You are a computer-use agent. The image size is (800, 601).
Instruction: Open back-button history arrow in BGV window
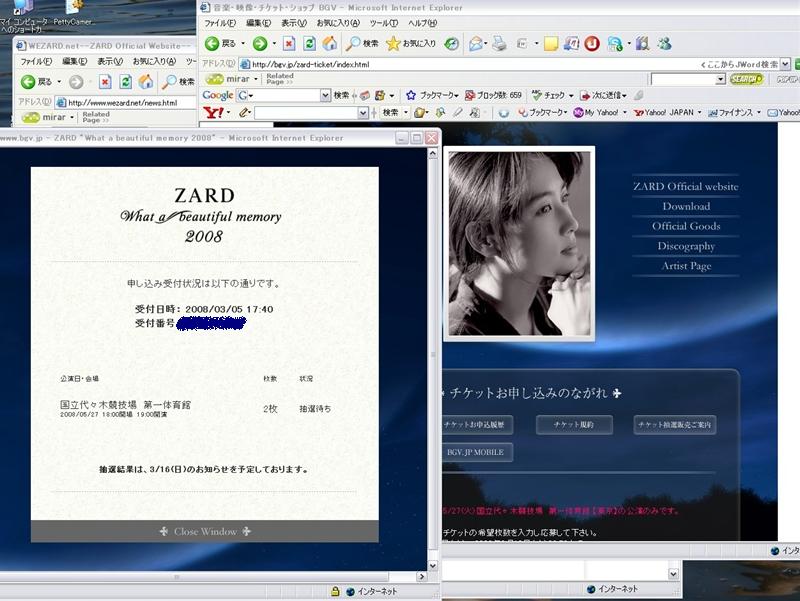point(243,44)
